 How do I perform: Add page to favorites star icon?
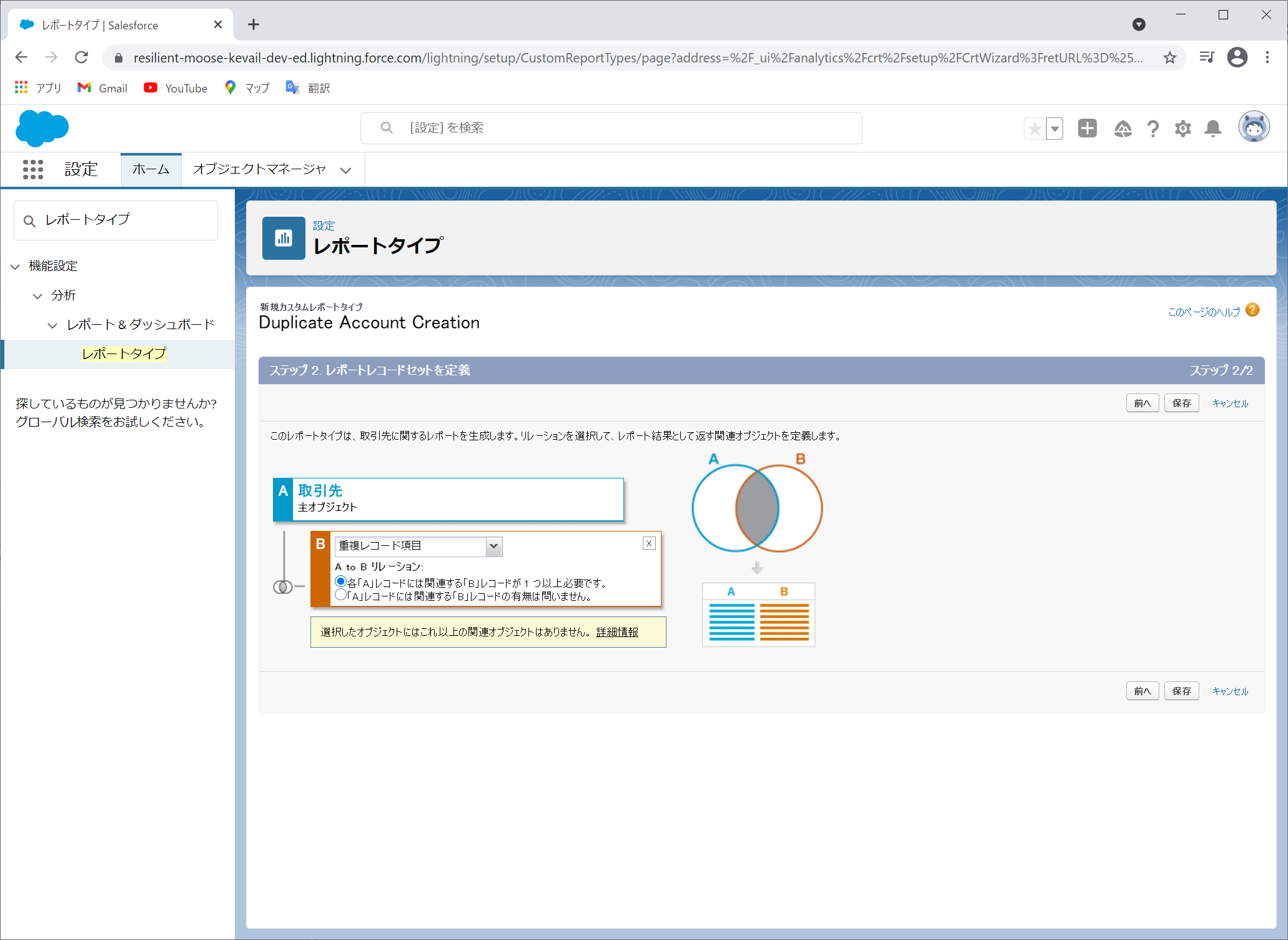pyautogui.click(x=1035, y=129)
